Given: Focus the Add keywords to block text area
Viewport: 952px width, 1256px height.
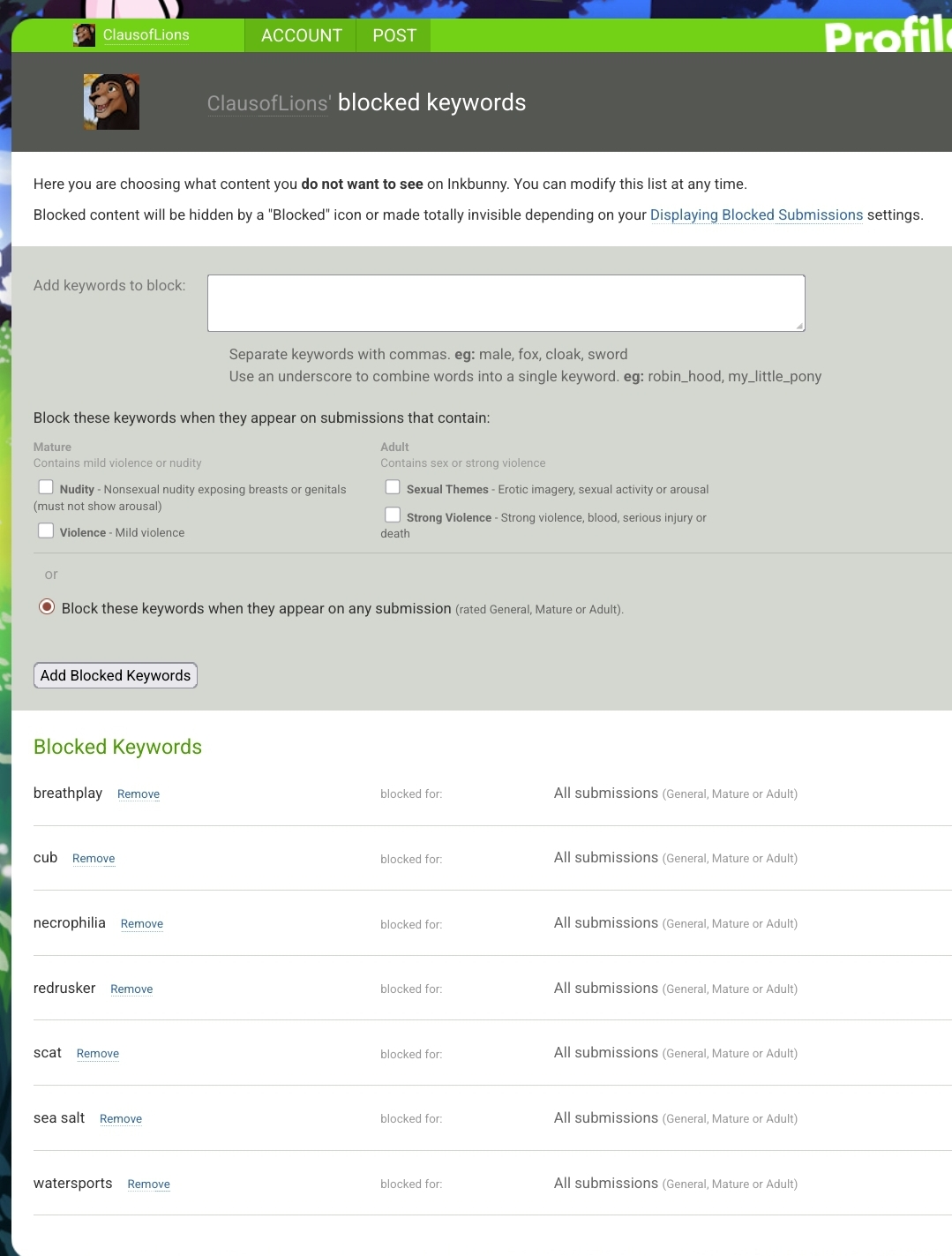Looking at the screenshot, I should click(506, 303).
